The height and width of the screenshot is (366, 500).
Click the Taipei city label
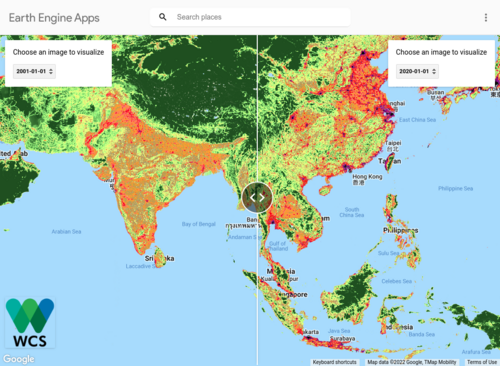(x=393, y=143)
